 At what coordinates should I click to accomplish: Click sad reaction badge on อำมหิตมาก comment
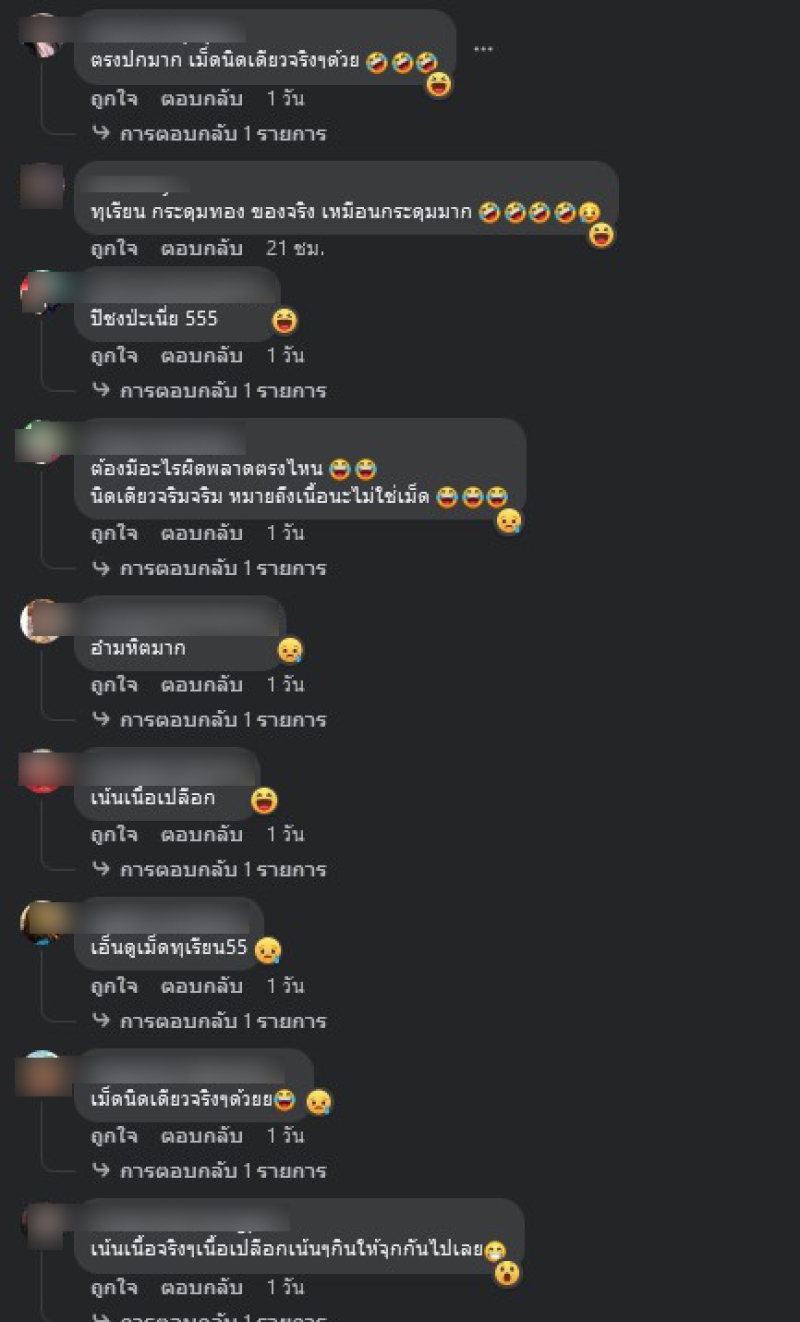(290, 650)
